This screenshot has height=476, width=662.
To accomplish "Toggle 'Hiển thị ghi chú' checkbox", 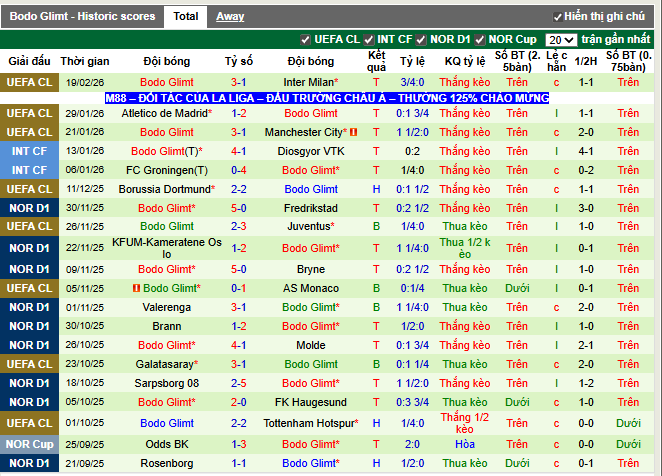I will point(557,17).
